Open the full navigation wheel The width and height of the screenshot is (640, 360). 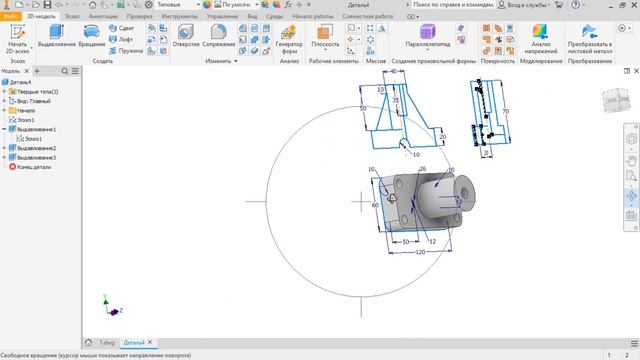631,139
